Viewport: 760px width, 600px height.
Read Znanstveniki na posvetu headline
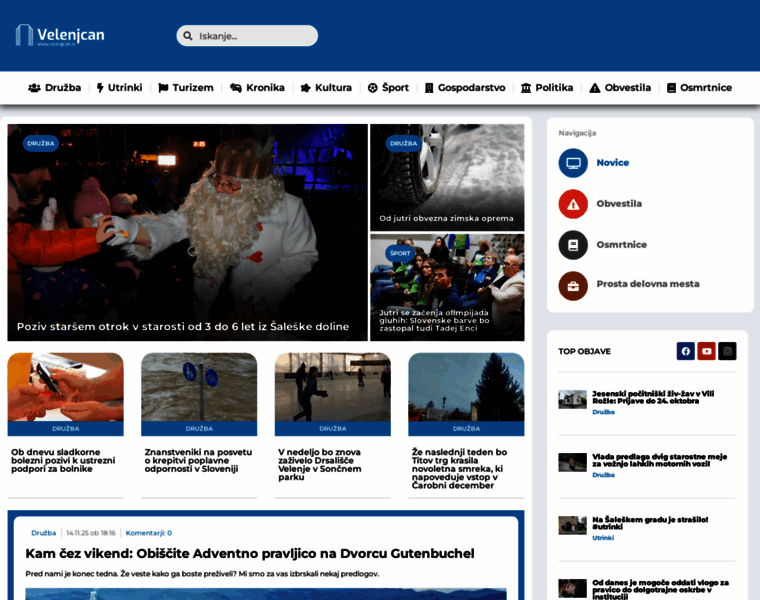[x=198, y=460]
